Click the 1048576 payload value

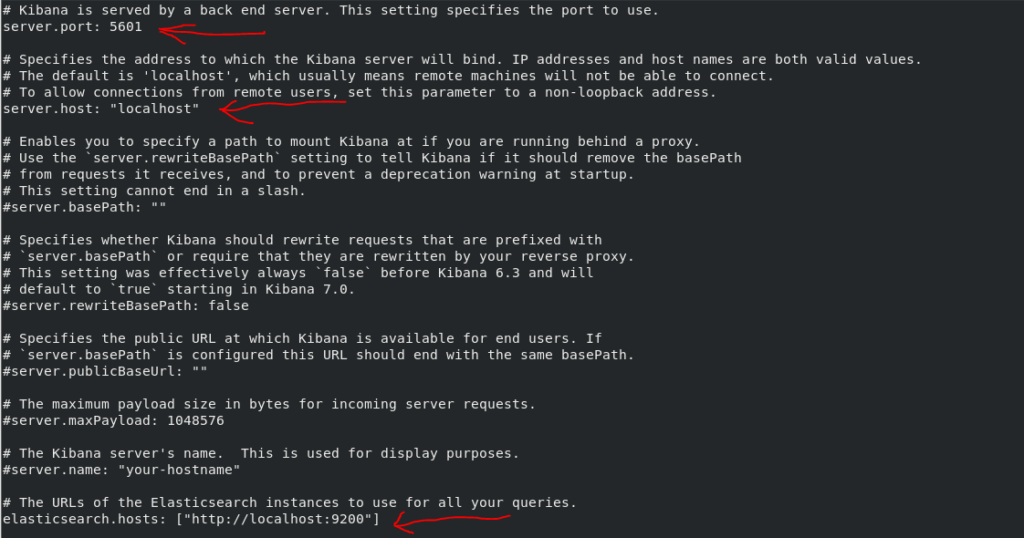(x=196, y=420)
